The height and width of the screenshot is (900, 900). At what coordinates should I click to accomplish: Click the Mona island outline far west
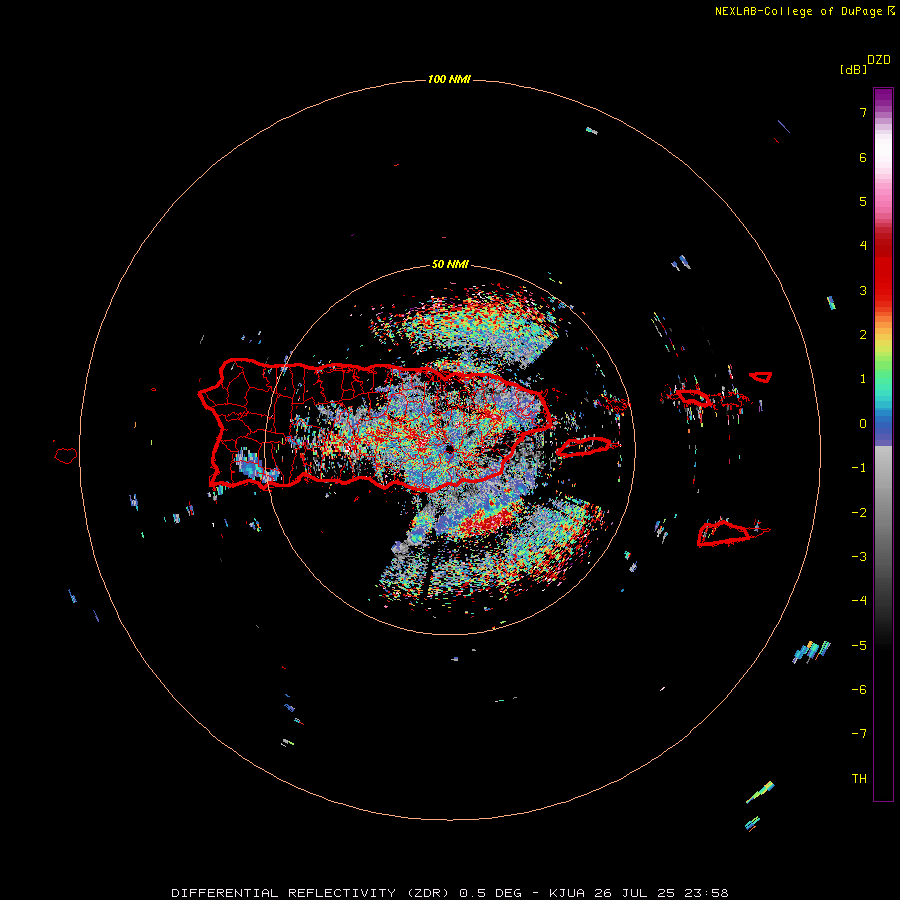click(66, 456)
